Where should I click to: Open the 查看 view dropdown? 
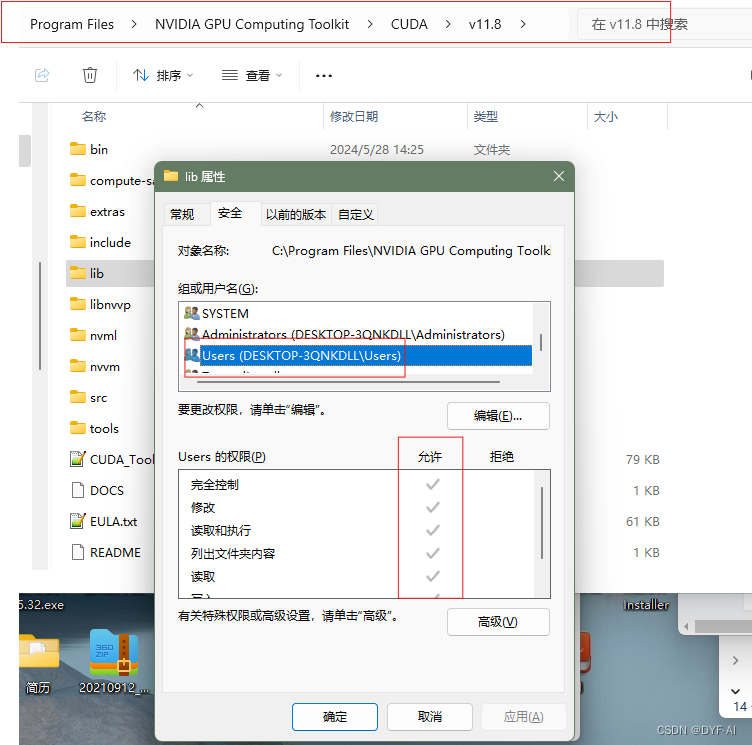(x=252, y=75)
